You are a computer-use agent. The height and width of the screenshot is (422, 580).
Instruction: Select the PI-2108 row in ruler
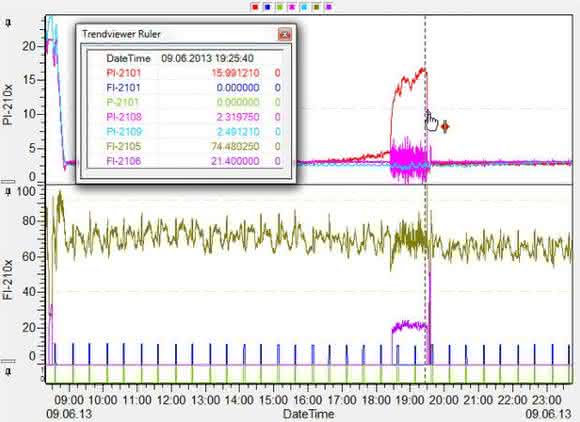tap(184, 117)
